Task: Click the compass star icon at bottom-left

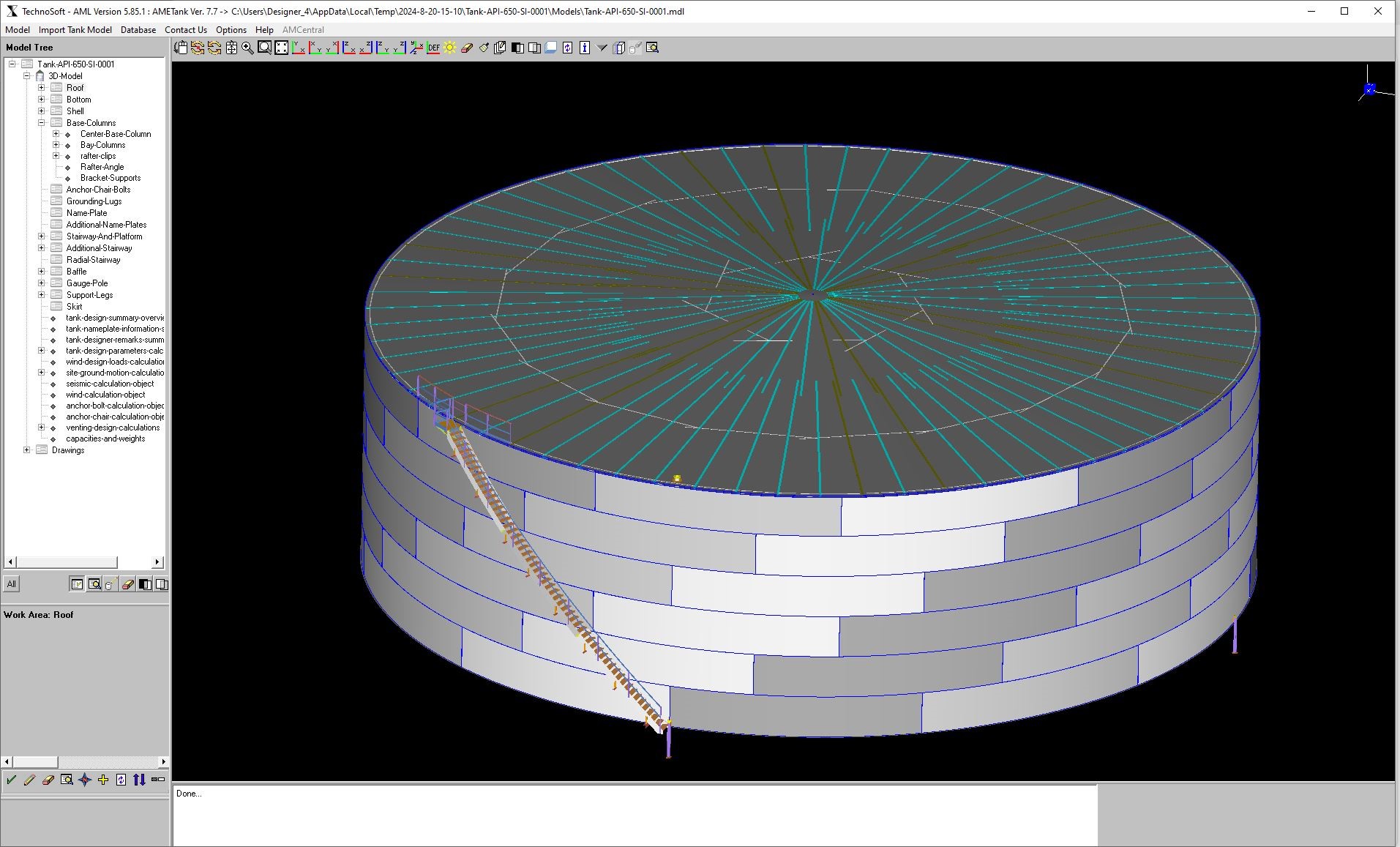Action: [85, 780]
